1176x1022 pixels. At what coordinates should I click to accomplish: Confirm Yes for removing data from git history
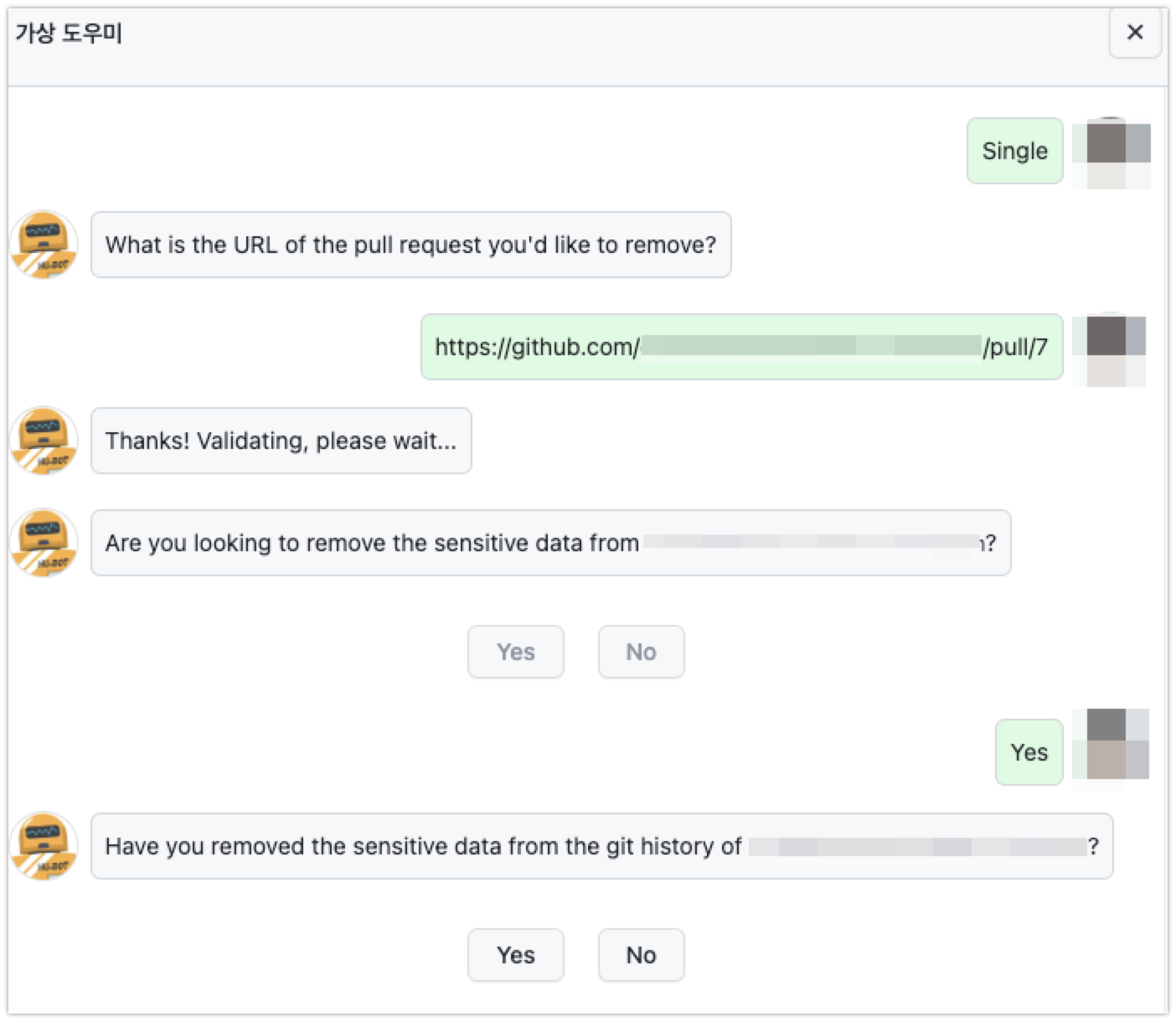click(516, 955)
